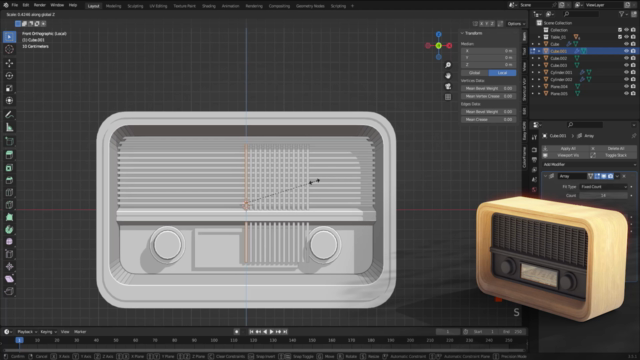Choose the Move tool

(9, 63)
